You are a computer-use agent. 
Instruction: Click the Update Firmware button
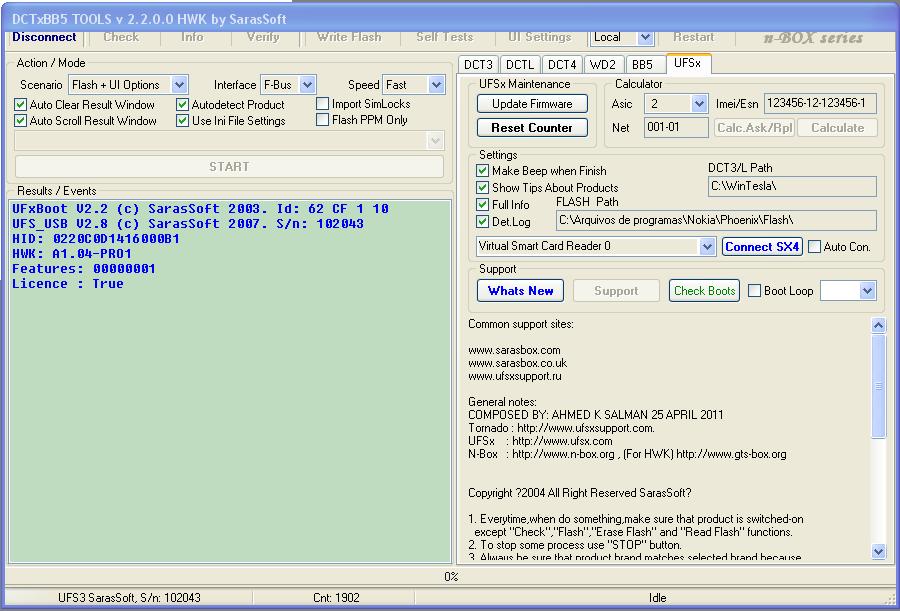(532, 104)
